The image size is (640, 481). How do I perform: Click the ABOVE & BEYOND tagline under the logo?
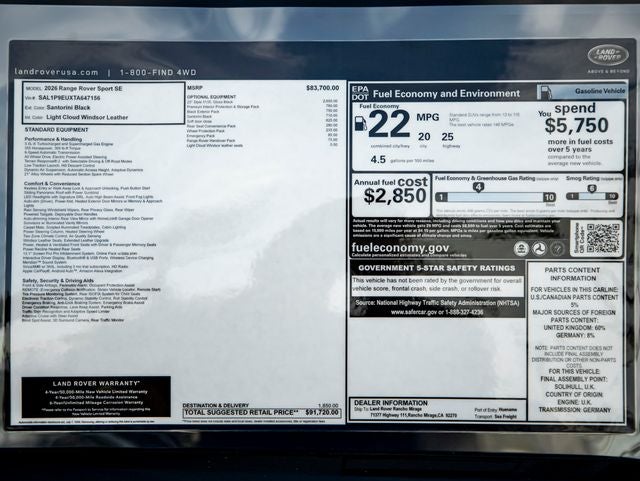608,71
